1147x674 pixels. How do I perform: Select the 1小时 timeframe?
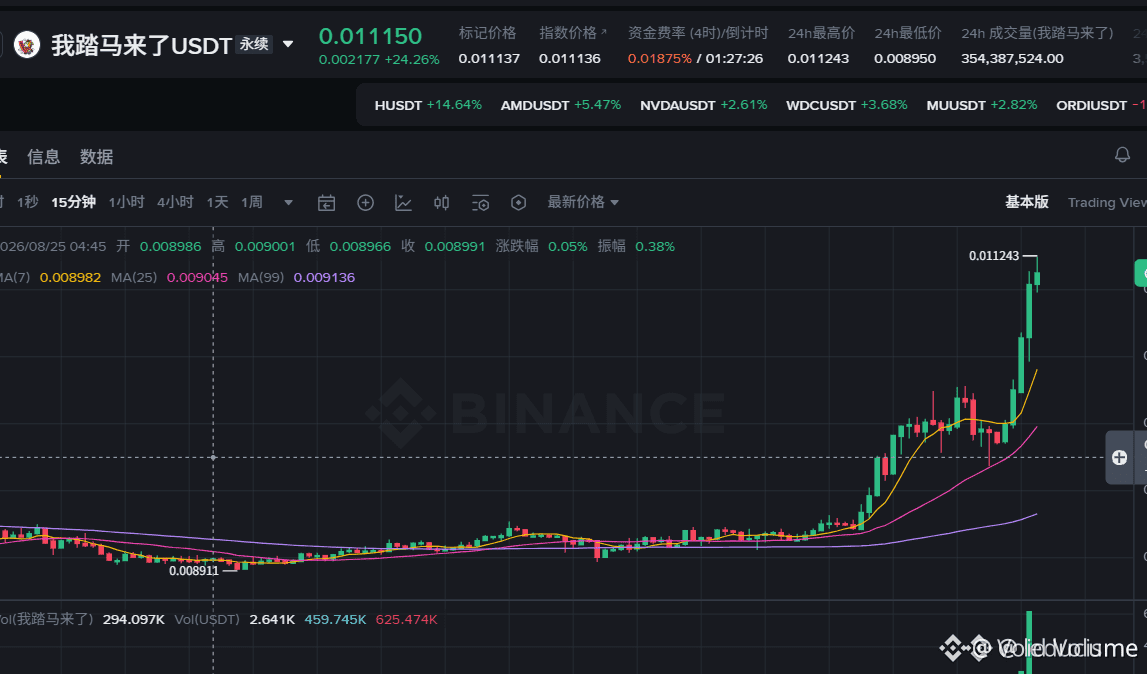tap(126, 202)
